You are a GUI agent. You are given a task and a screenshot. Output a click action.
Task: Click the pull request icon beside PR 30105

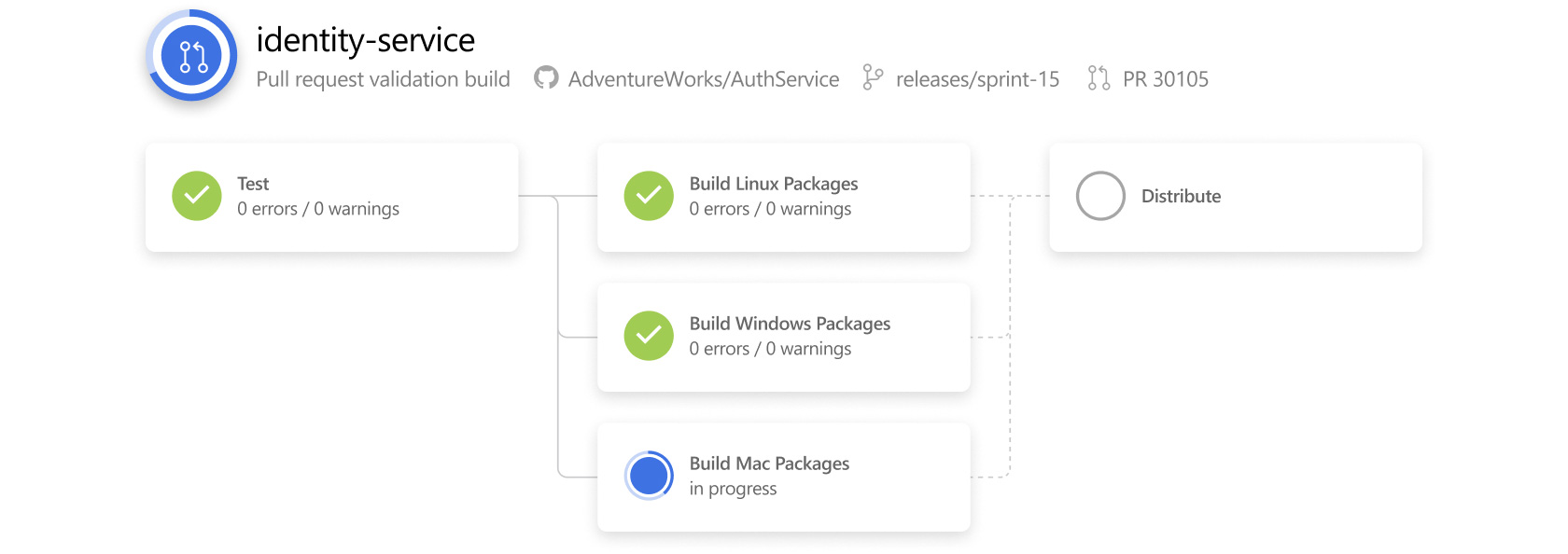pos(1099,78)
